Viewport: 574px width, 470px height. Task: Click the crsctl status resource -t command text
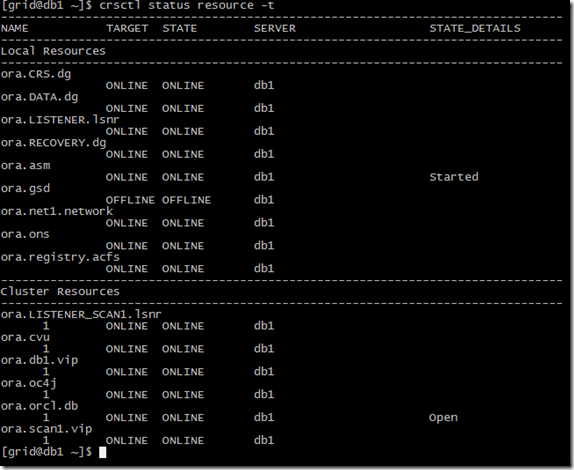[x=186, y=5]
